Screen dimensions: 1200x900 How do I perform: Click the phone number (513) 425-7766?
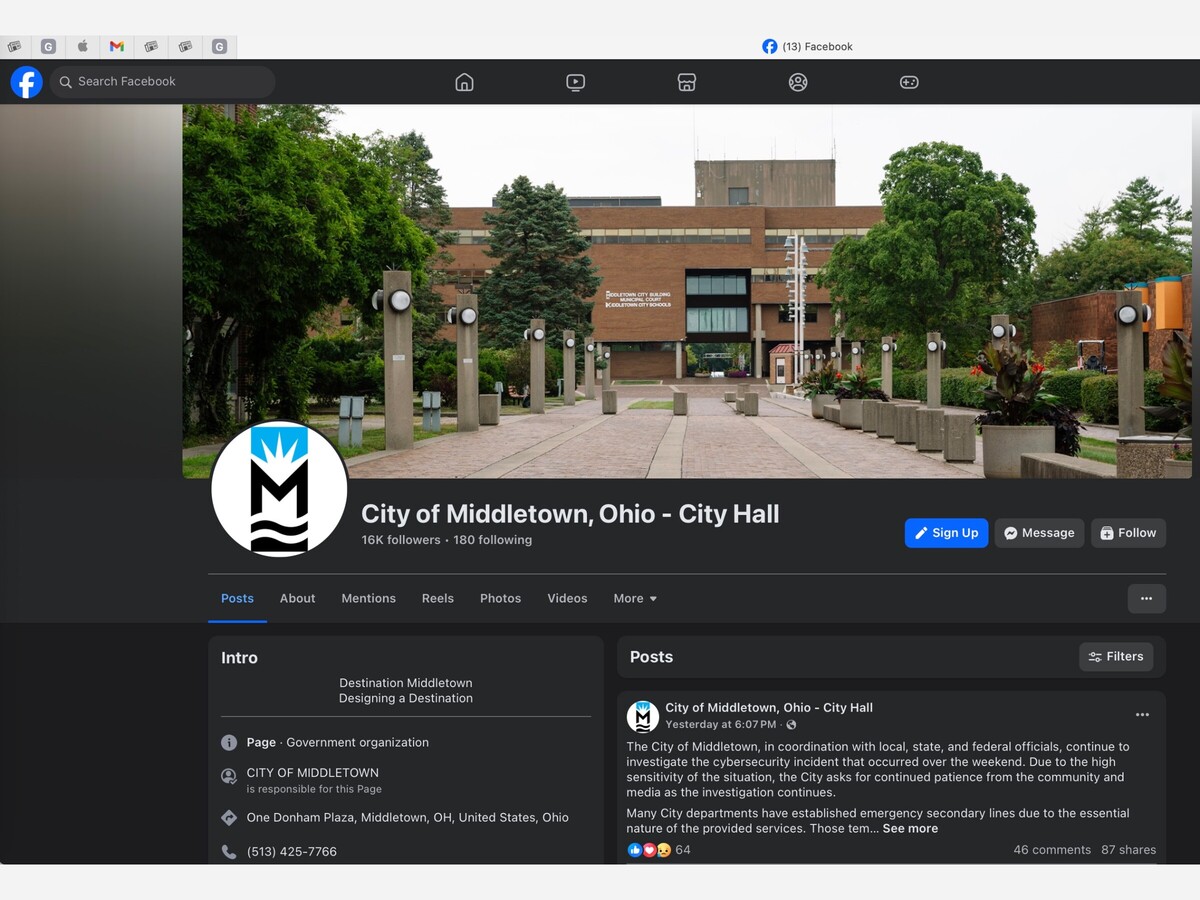click(292, 852)
